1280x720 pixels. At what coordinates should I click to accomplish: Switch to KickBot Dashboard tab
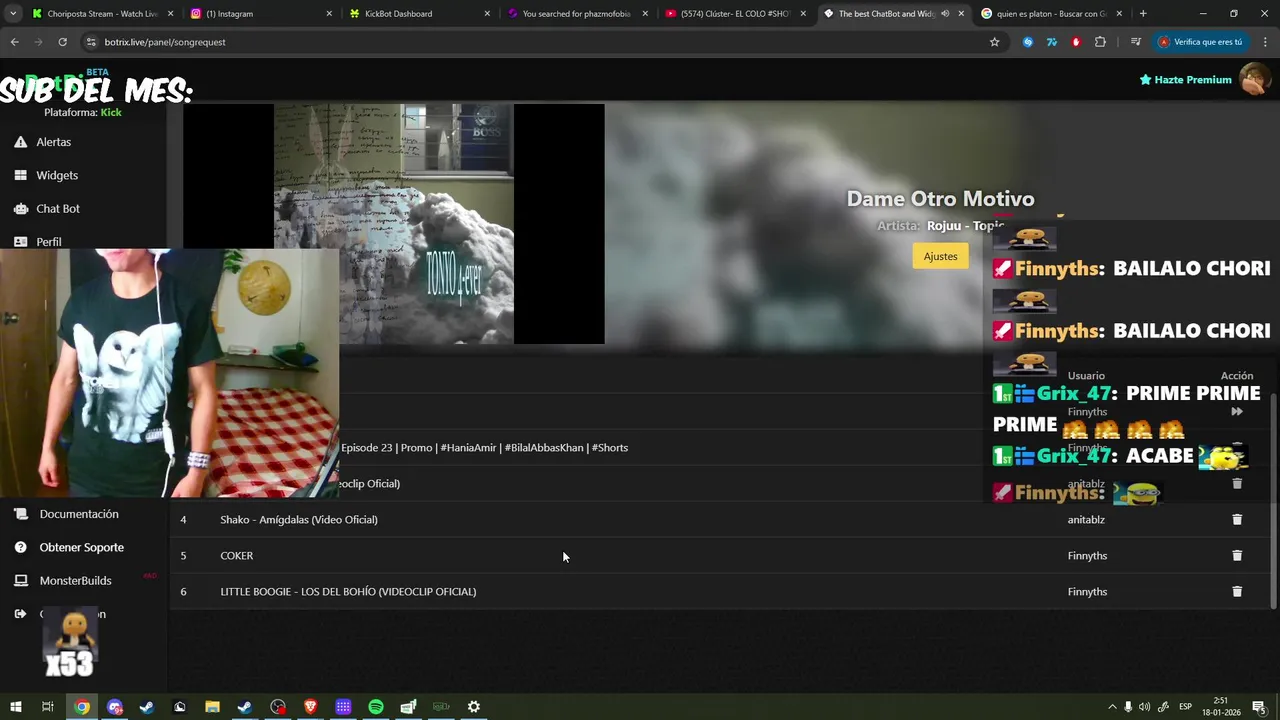tap(420, 14)
